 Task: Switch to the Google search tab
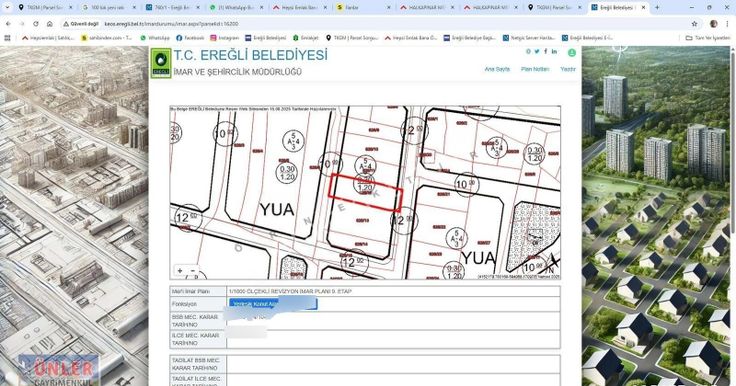[x=109, y=8]
